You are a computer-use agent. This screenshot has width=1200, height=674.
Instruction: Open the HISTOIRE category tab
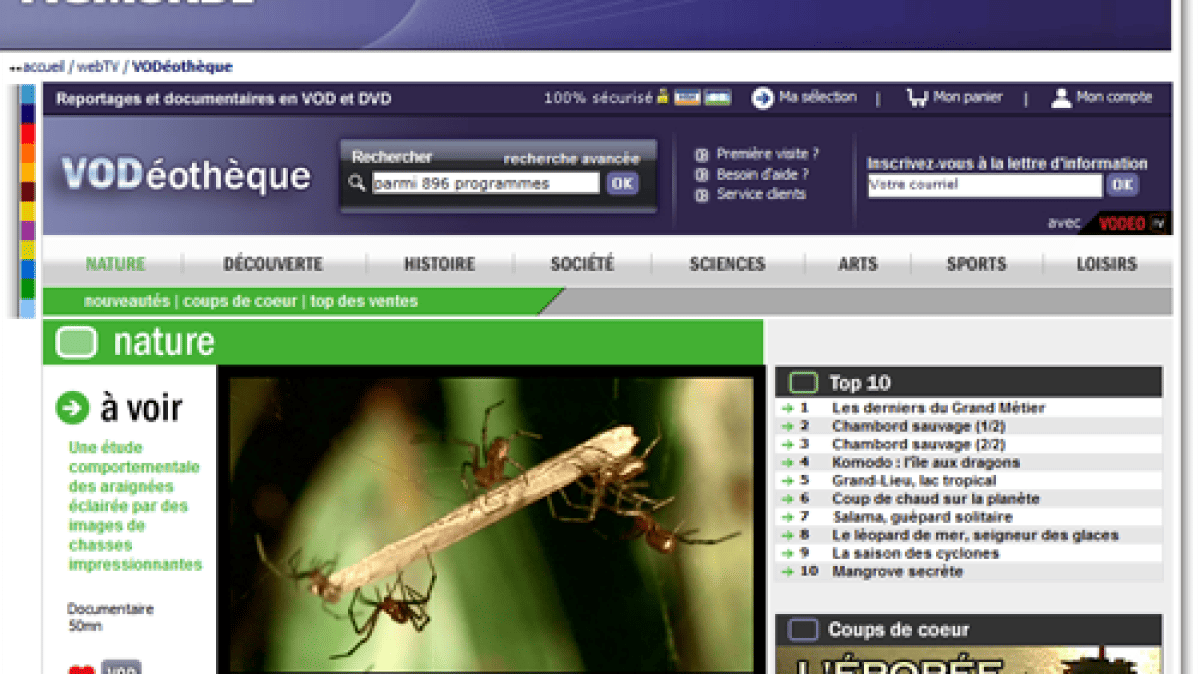(x=439, y=264)
